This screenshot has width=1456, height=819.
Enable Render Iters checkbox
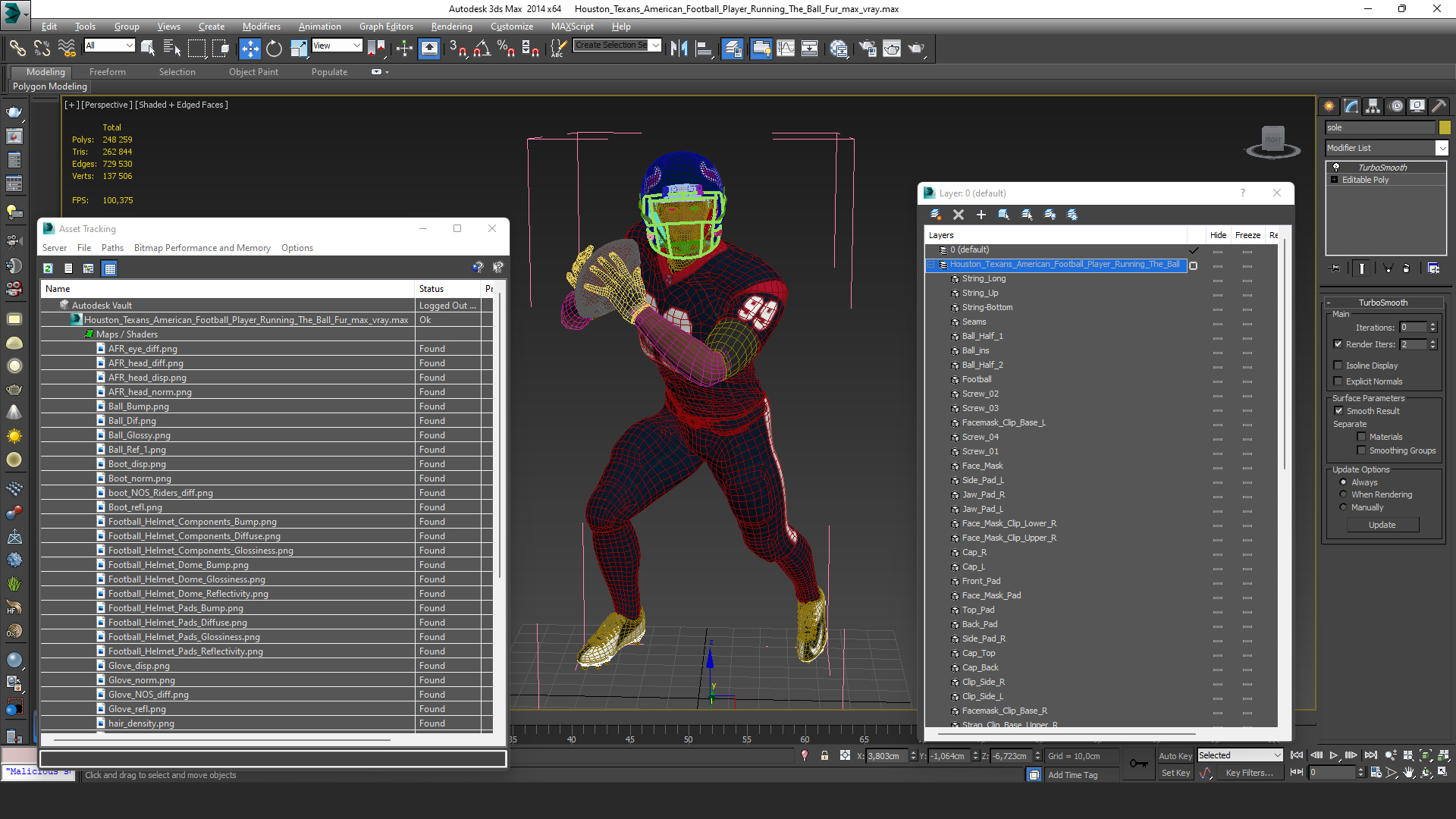point(1338,344)
